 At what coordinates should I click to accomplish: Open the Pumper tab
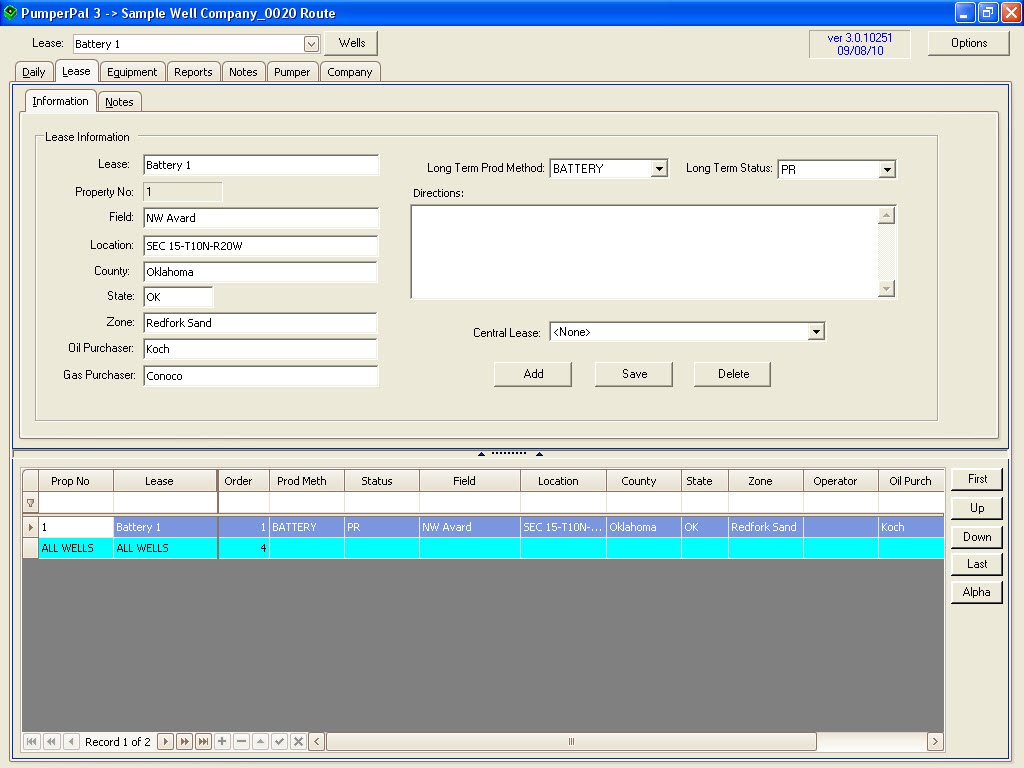click(x=292, y=72)
